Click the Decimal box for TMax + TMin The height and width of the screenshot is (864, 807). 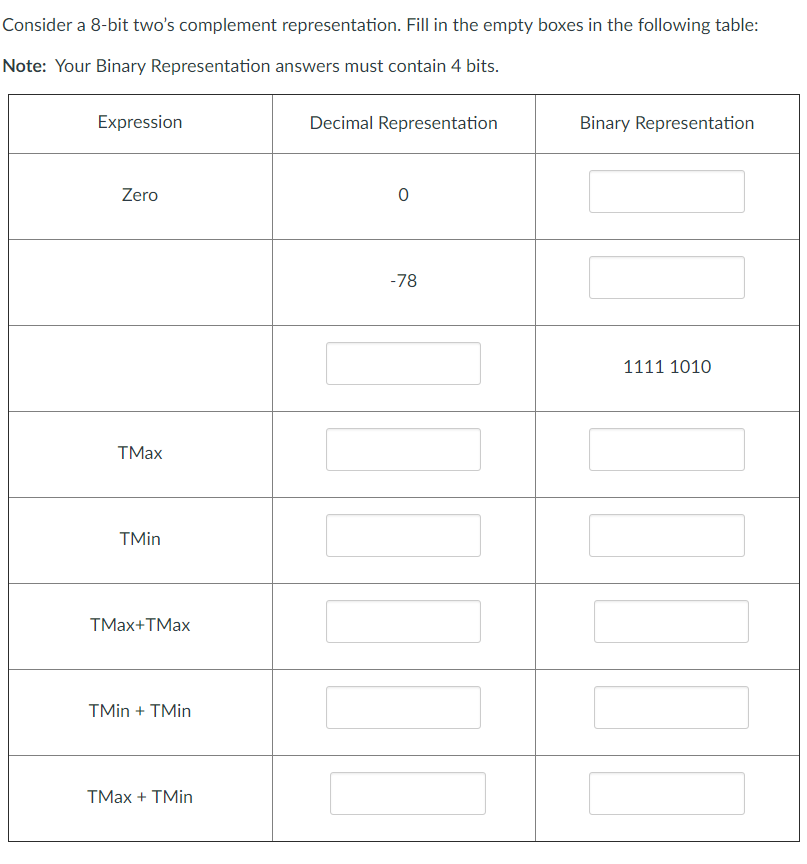(407, 793)
